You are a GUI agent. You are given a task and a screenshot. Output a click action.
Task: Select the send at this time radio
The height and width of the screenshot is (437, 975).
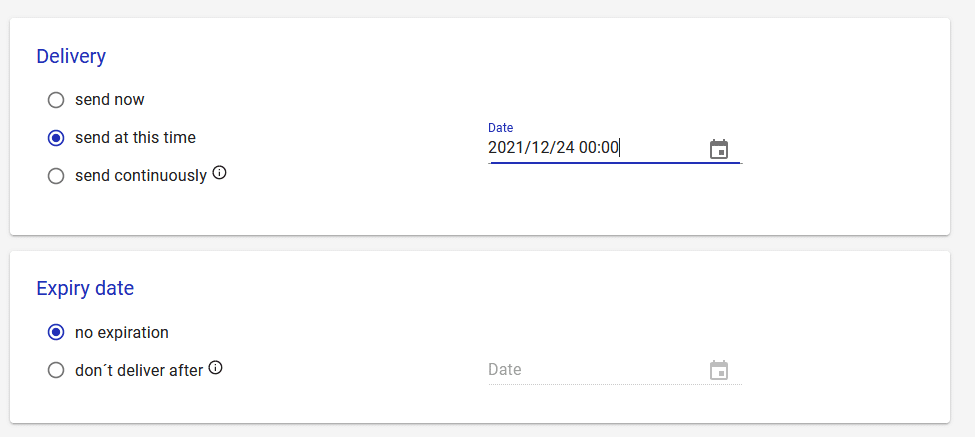click(x=56, y=138)
